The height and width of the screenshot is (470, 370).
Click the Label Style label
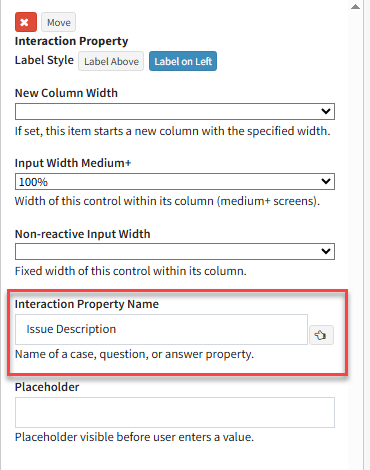tap(44, 60)
